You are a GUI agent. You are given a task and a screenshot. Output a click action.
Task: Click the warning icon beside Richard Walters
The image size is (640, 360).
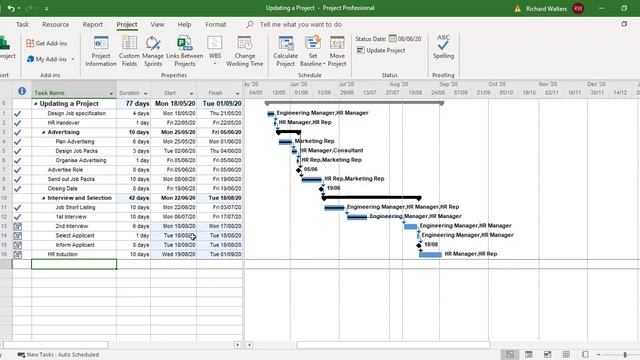518,9
